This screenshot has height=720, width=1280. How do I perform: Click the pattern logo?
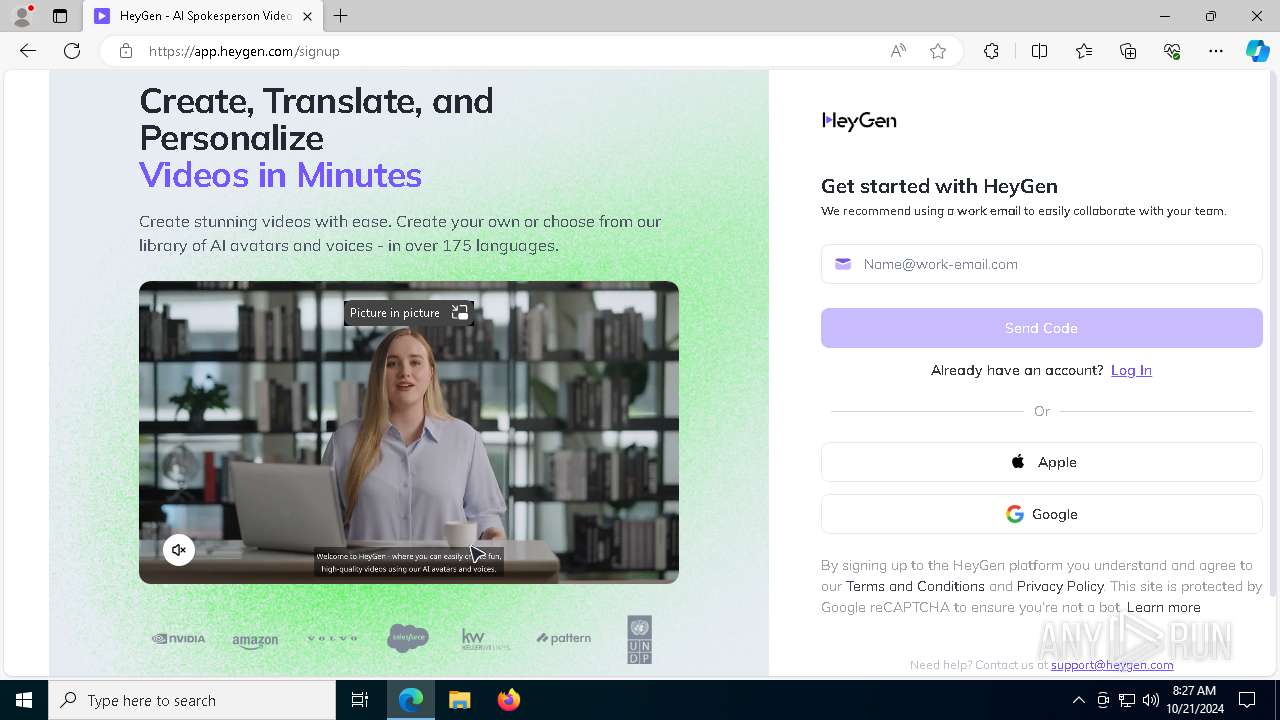pos(563,638)
